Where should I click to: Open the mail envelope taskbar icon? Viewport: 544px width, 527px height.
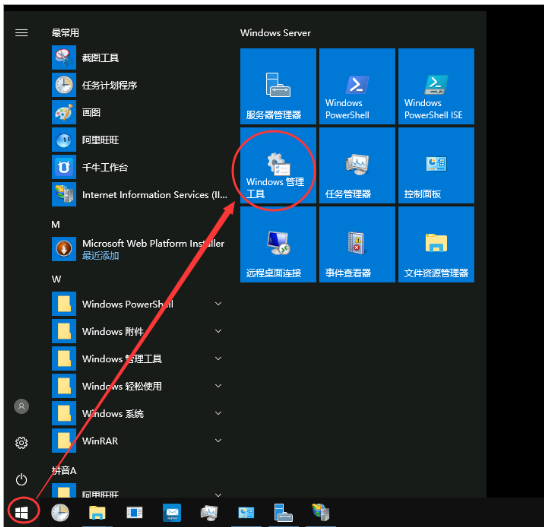[172, 512]
